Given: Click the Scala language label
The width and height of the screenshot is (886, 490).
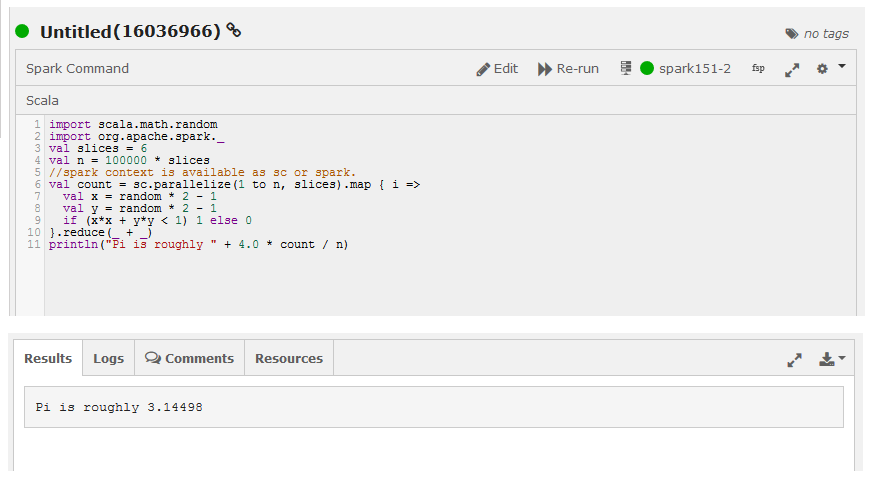Looking at the screenshot, I should [x=42, y=101].
